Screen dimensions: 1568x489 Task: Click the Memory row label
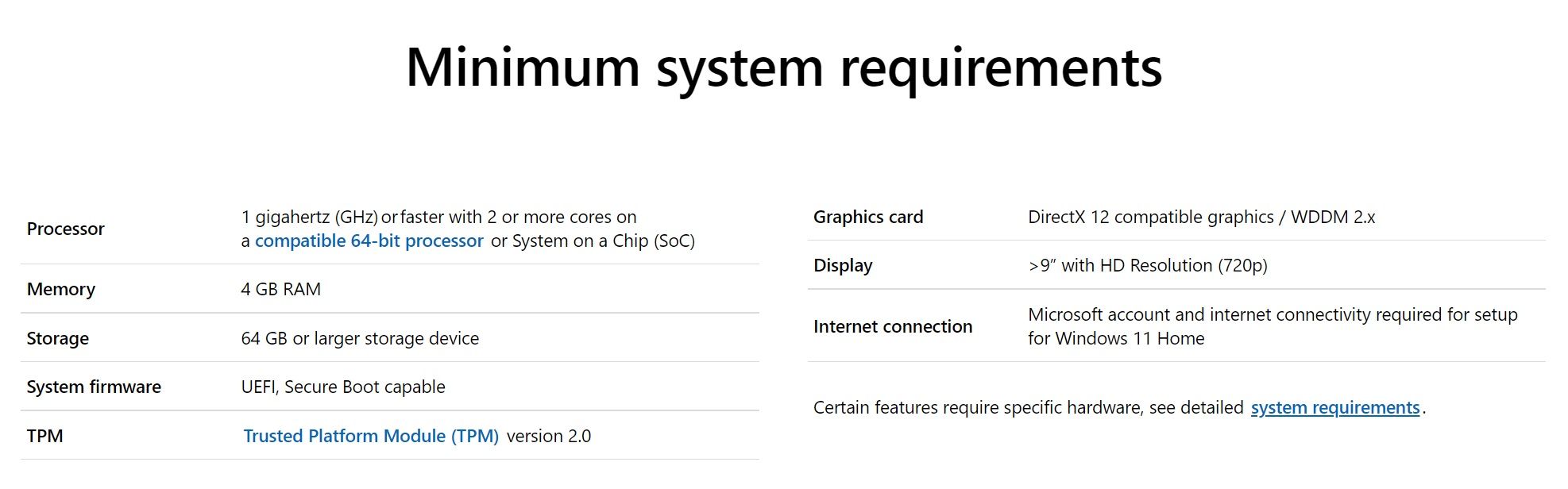(x=61, y=290)
